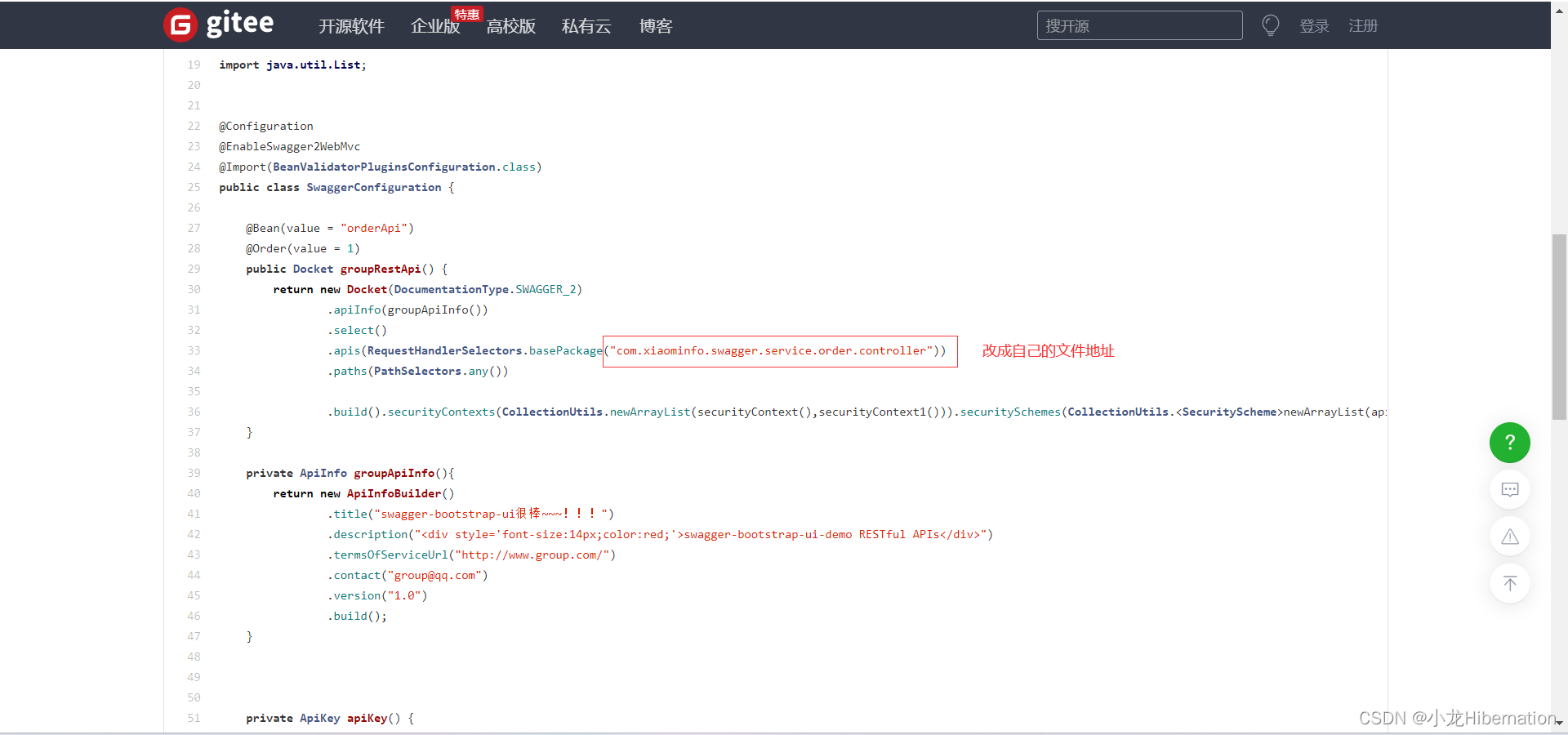Click the 注册 register link
This screenshot has width=1568, height=735.
(x=1363, y=26)
